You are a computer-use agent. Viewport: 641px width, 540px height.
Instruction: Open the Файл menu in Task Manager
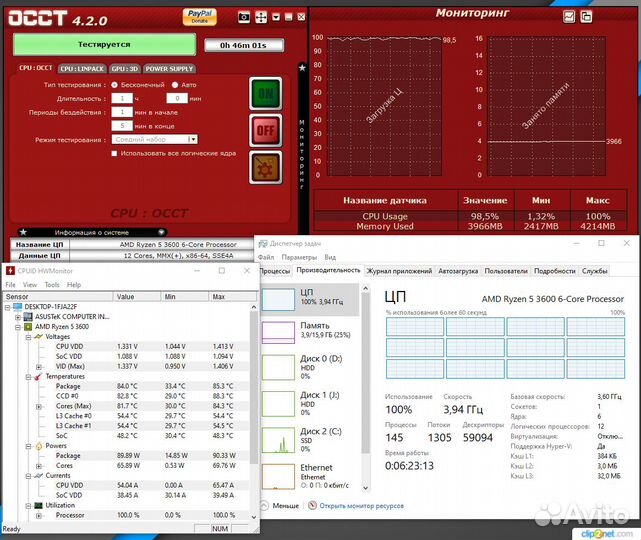click(266, 257)
